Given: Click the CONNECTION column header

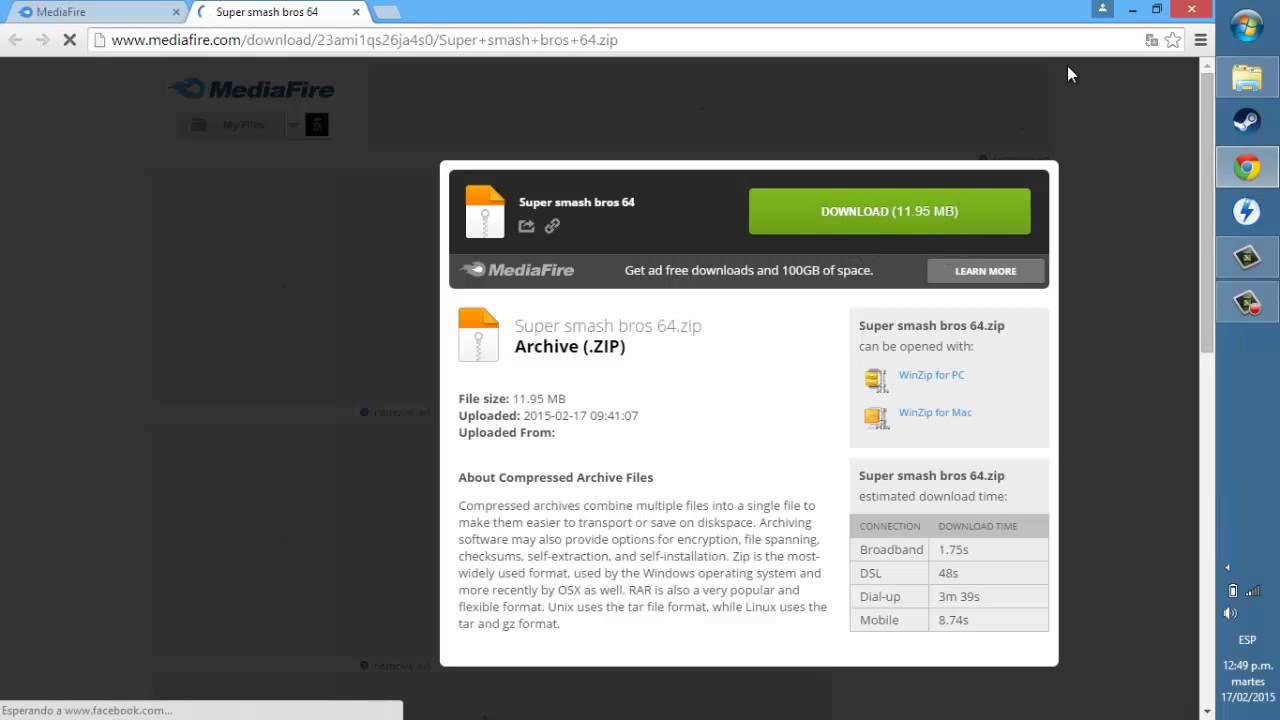Looking at the screenshot, I should click(890, 526).
